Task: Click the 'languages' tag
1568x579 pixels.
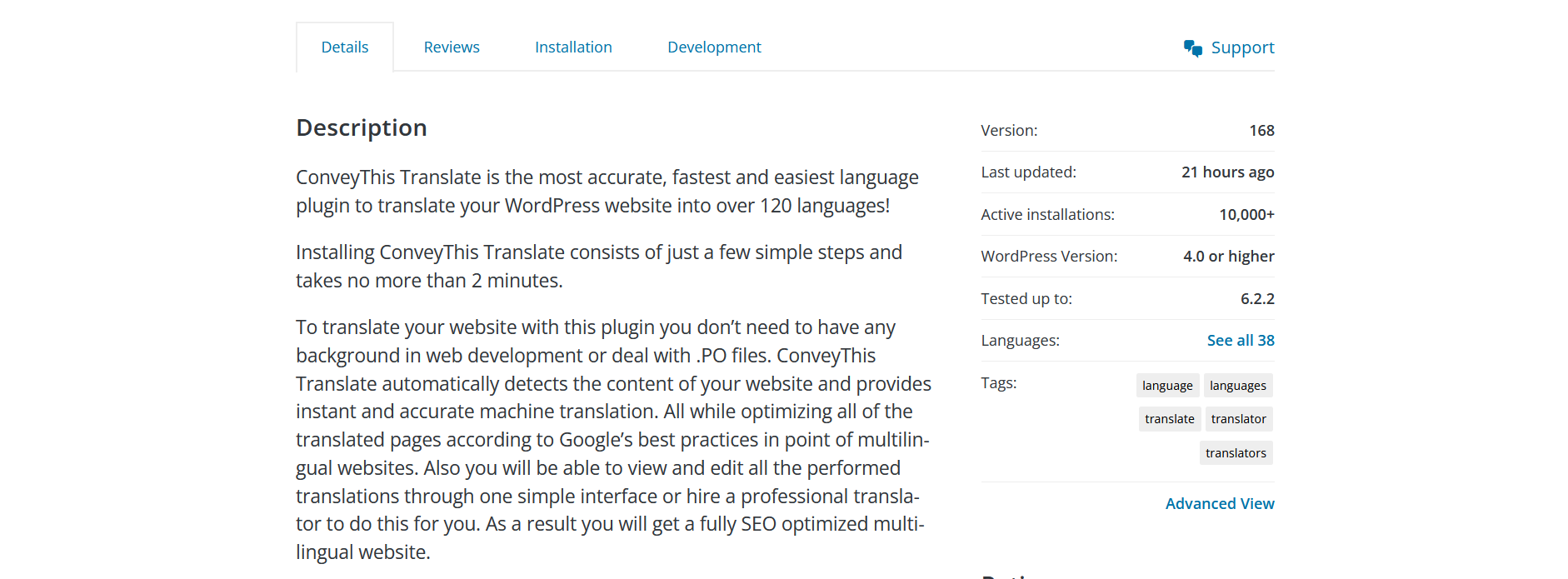Action: 1237,385
